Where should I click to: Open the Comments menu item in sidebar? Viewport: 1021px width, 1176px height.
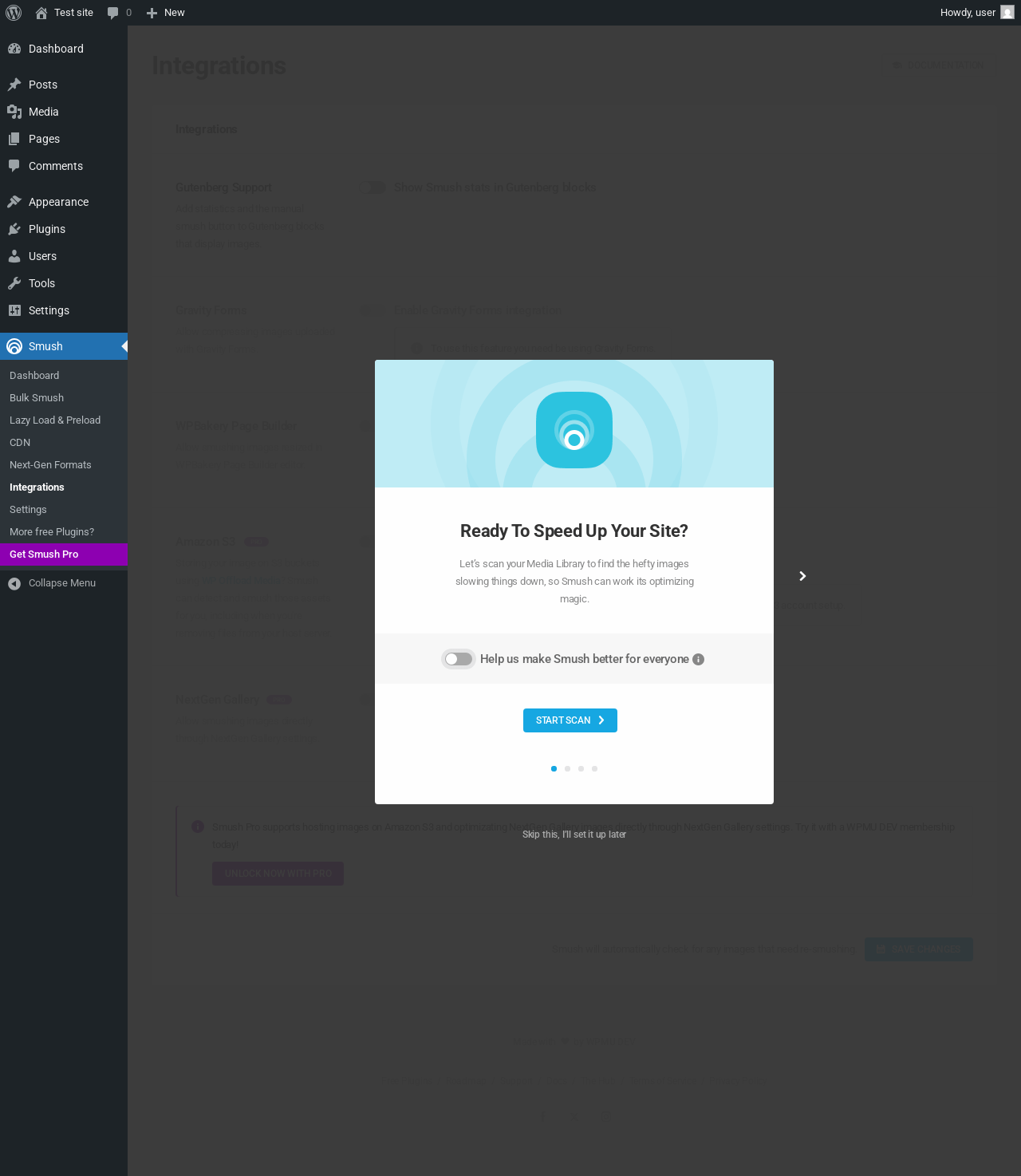pyautogui.click(x=64, y=166)
